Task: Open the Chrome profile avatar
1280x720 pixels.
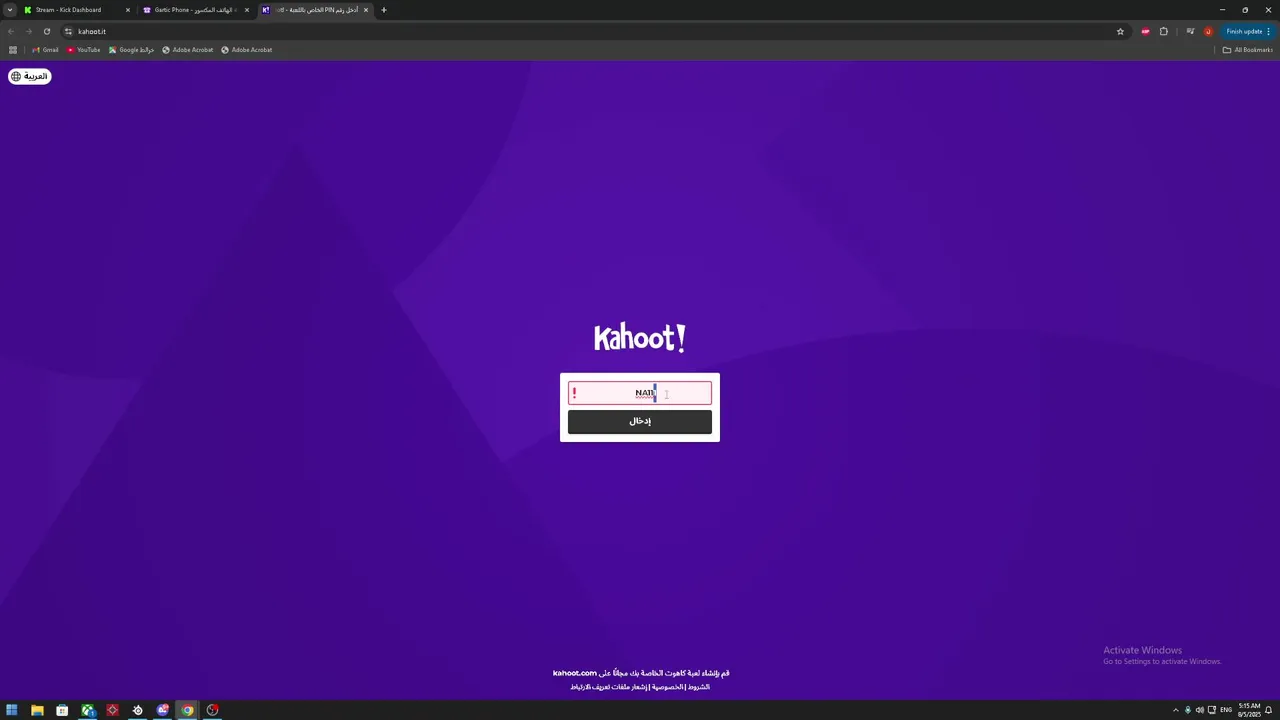Action: (1208, 31)
